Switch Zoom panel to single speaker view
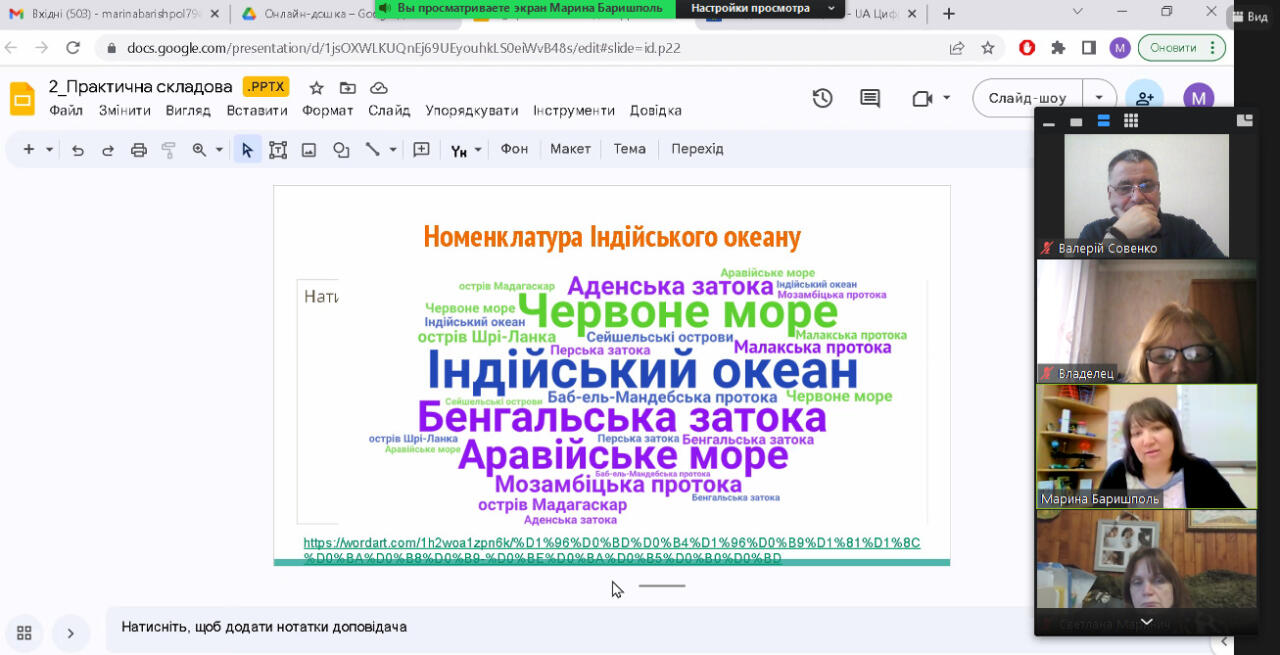The image size is (1280, 655). [x=1076, y=122]
